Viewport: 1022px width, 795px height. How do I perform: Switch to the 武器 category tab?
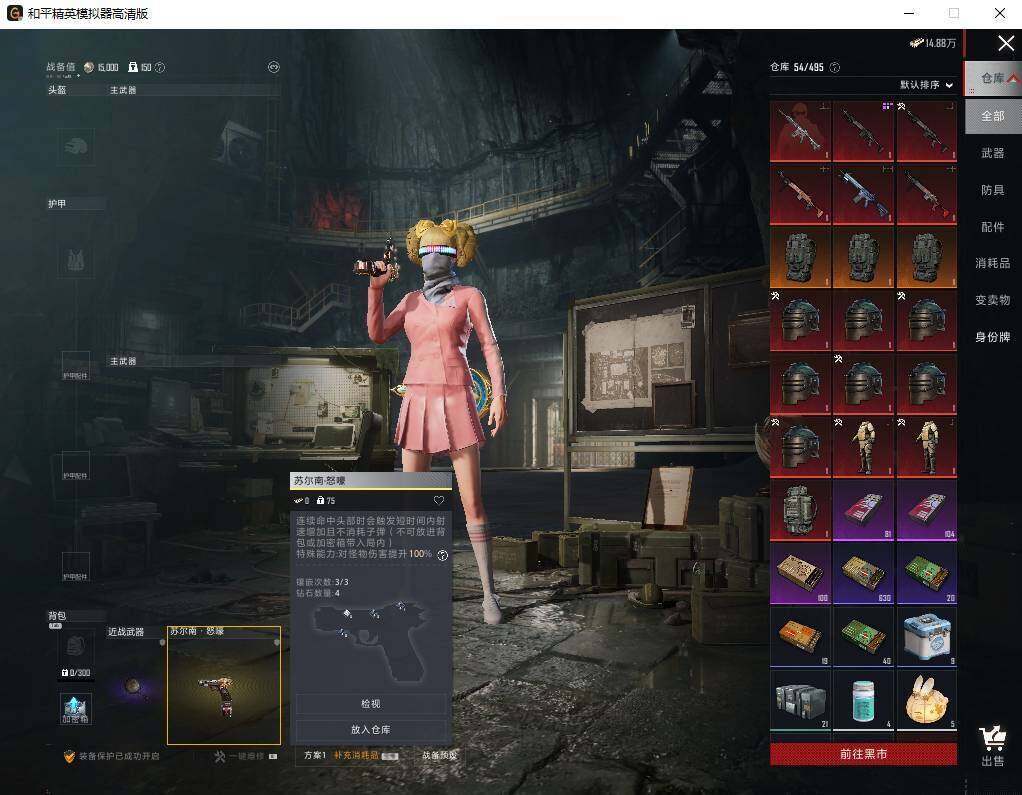click(993, 153)
